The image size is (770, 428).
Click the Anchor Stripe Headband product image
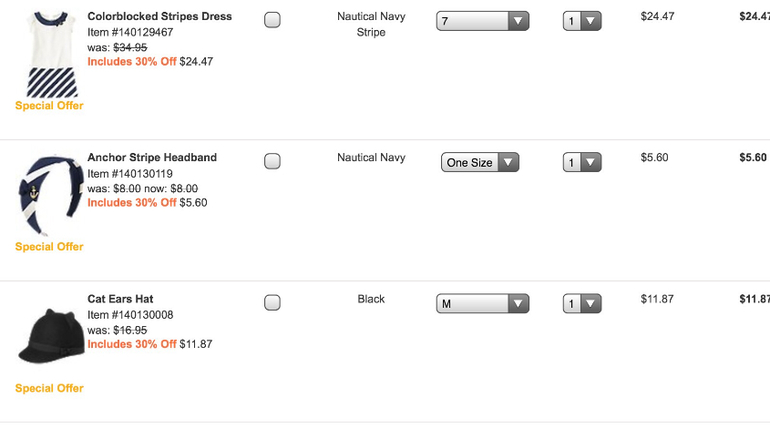pos(50,195)
